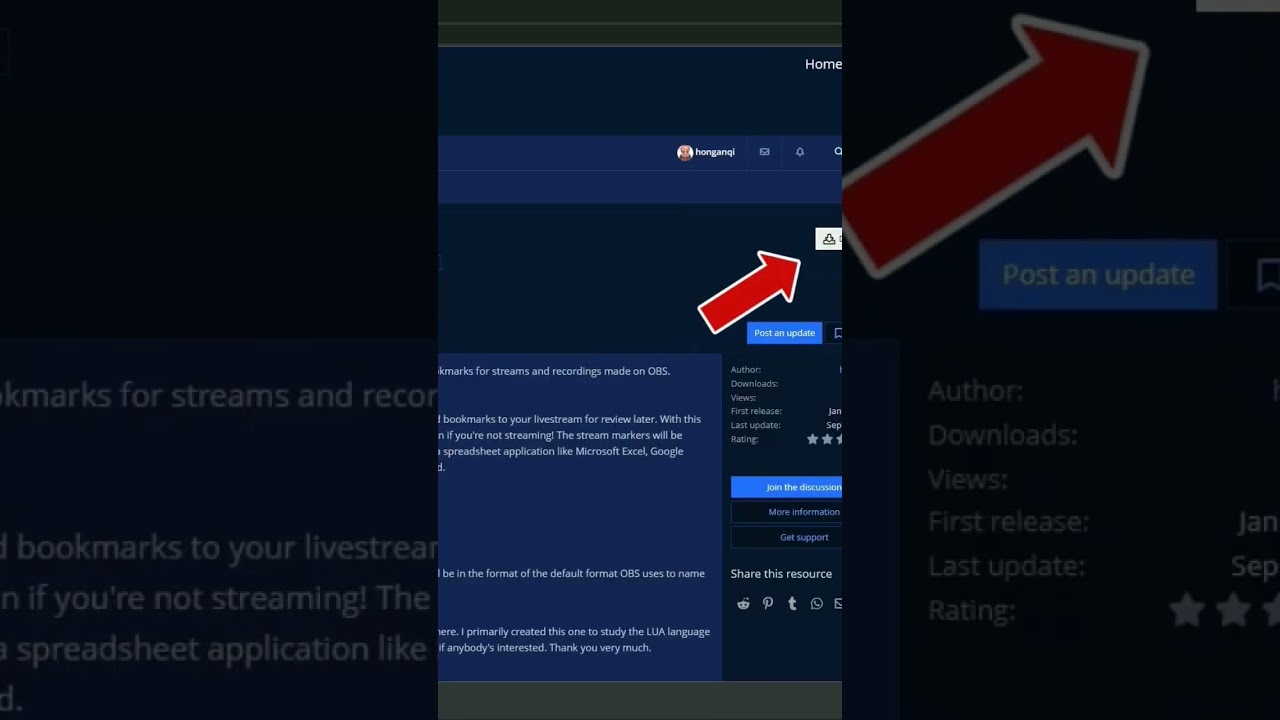Open the Home menu item
This screenshot has width=1280, height=720.
tap(823, 64)
